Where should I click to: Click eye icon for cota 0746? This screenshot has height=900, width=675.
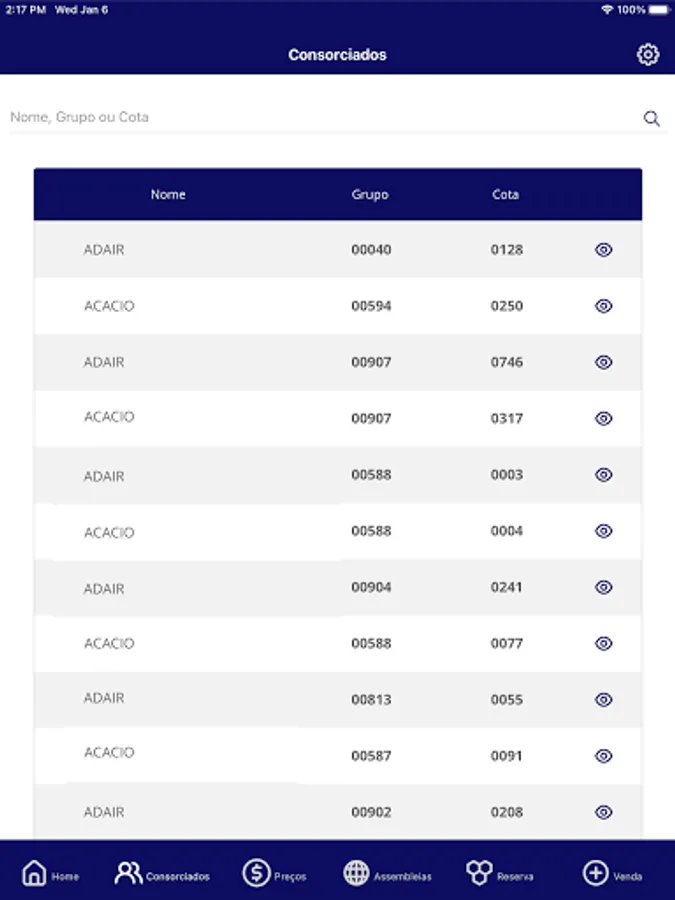pyautogui.click(x=603, y=362)
